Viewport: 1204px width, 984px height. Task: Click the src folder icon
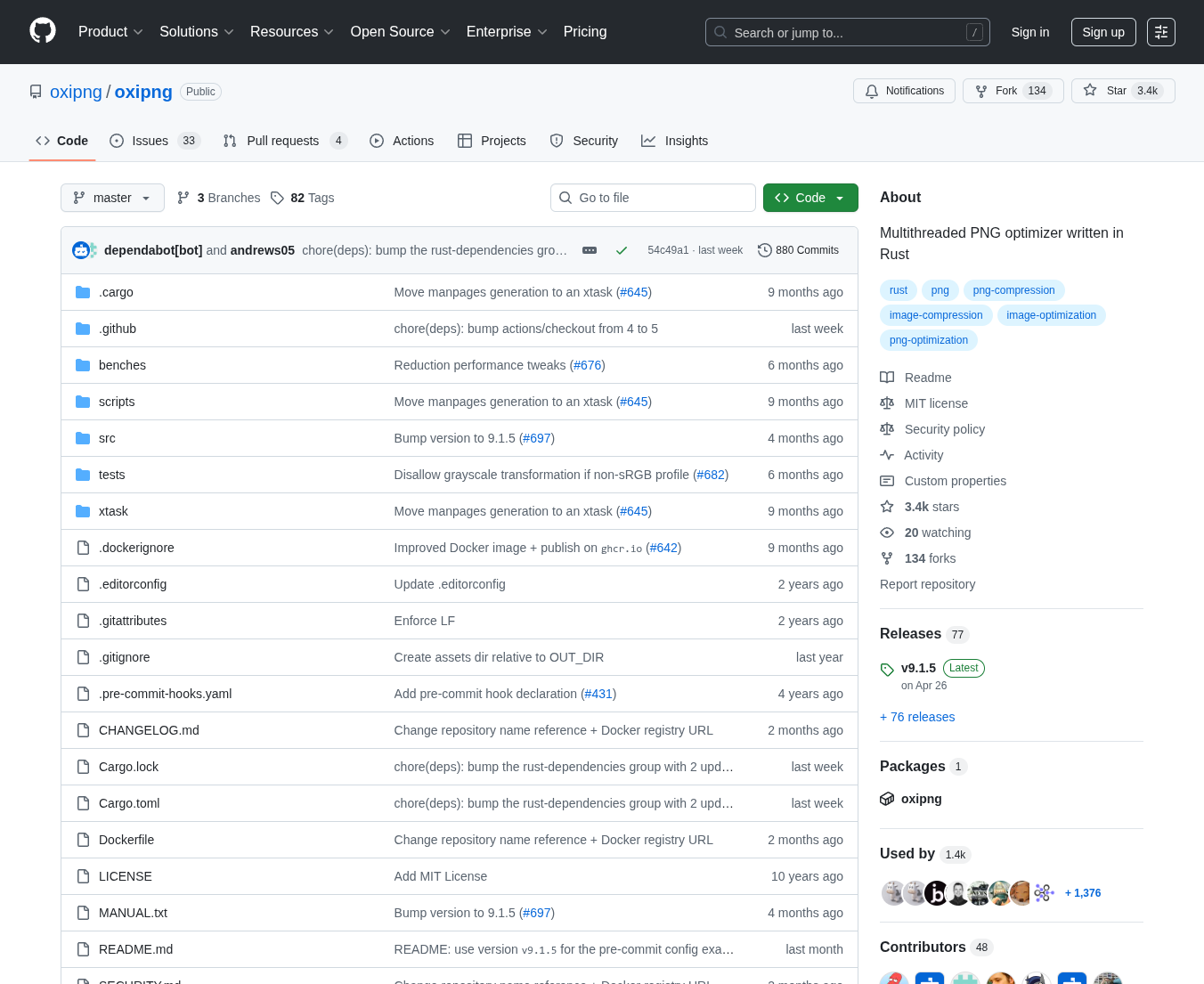point(83,438)
